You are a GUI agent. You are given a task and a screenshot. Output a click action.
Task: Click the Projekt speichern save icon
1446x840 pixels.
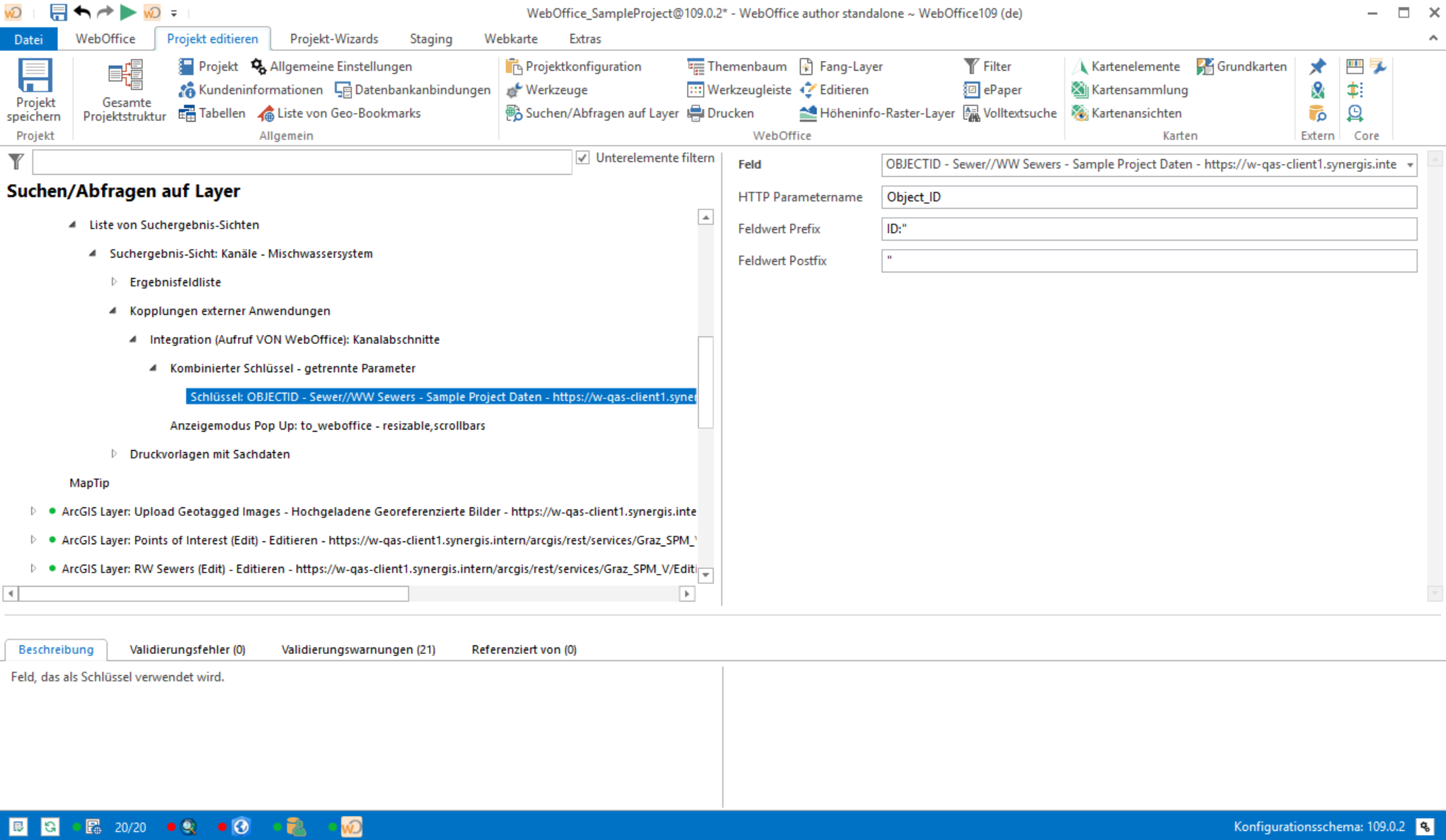34,76
